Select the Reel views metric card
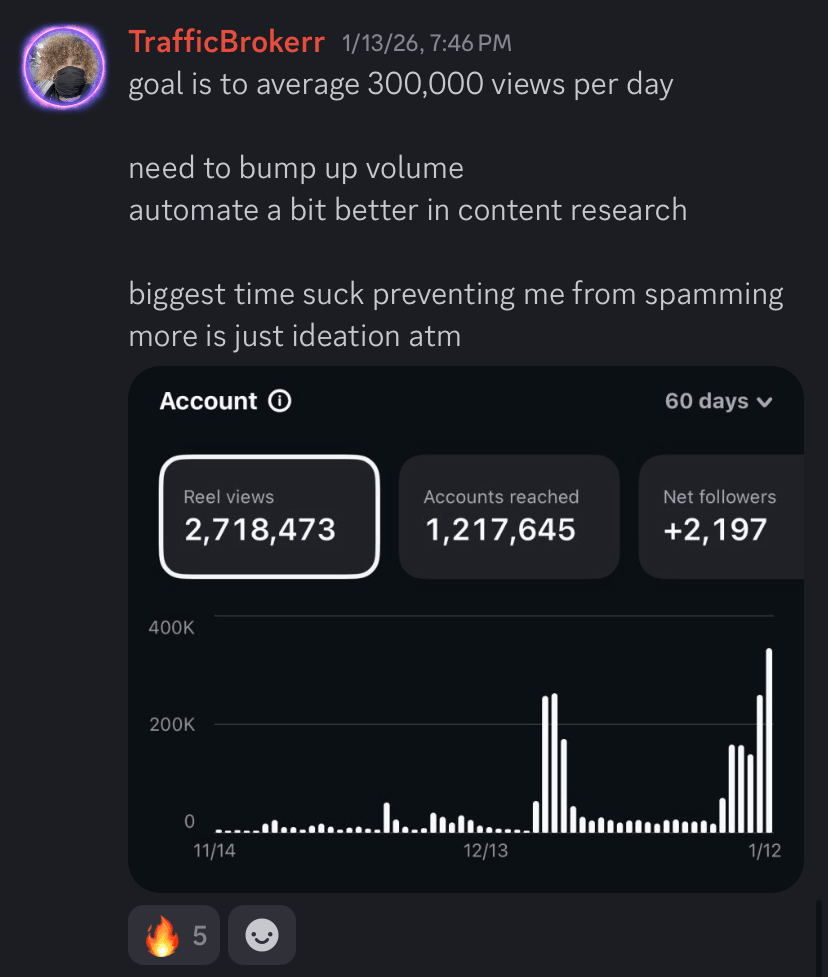The width and height of the screenshot is (828, 977). coord(269,516)
